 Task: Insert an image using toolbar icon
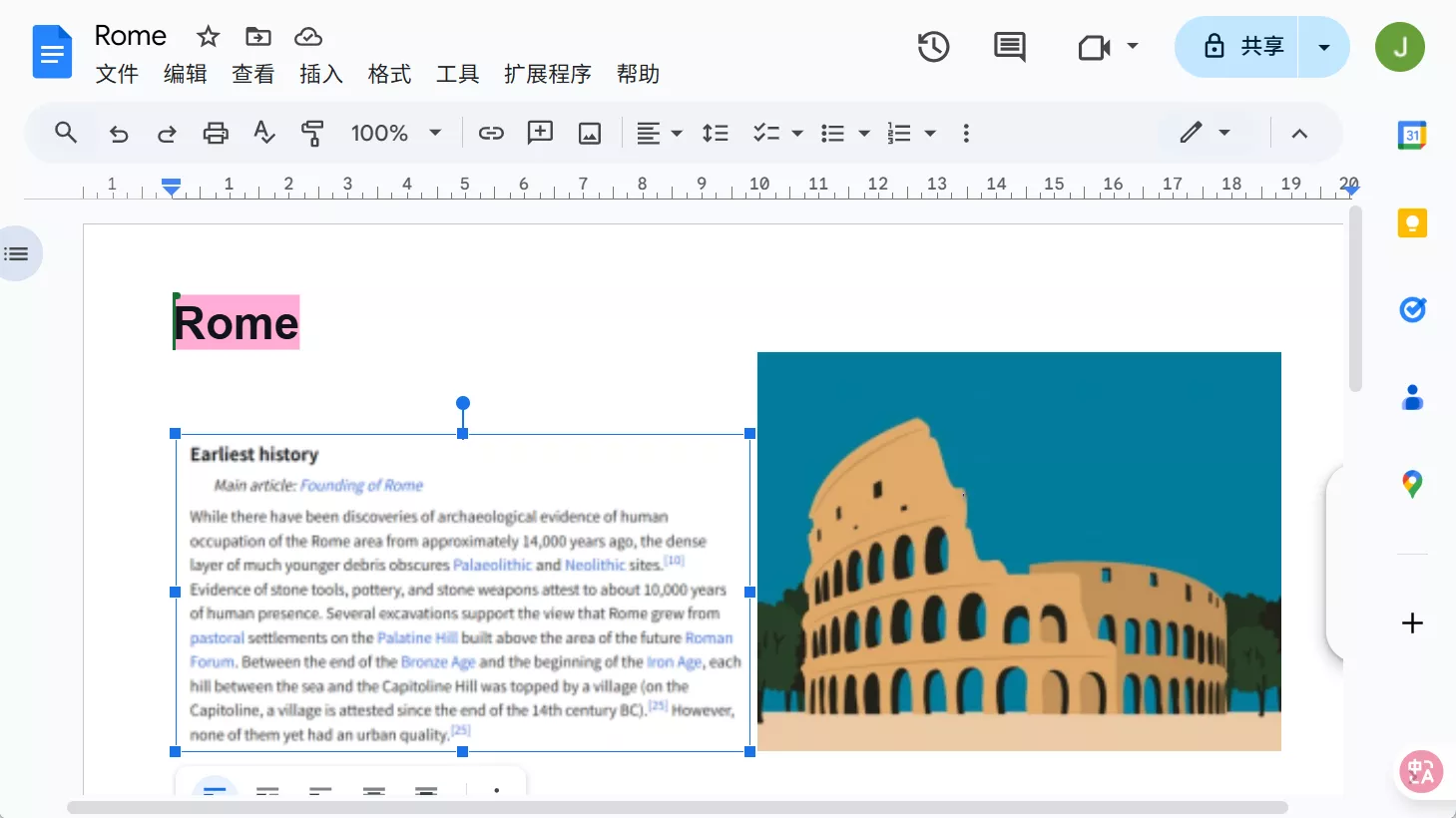pyautogui.click(x=589, y=132)
